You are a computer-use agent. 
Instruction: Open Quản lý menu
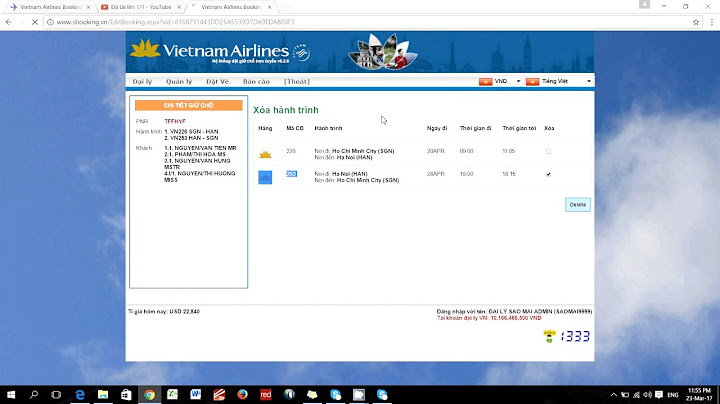tap(179, 81)
